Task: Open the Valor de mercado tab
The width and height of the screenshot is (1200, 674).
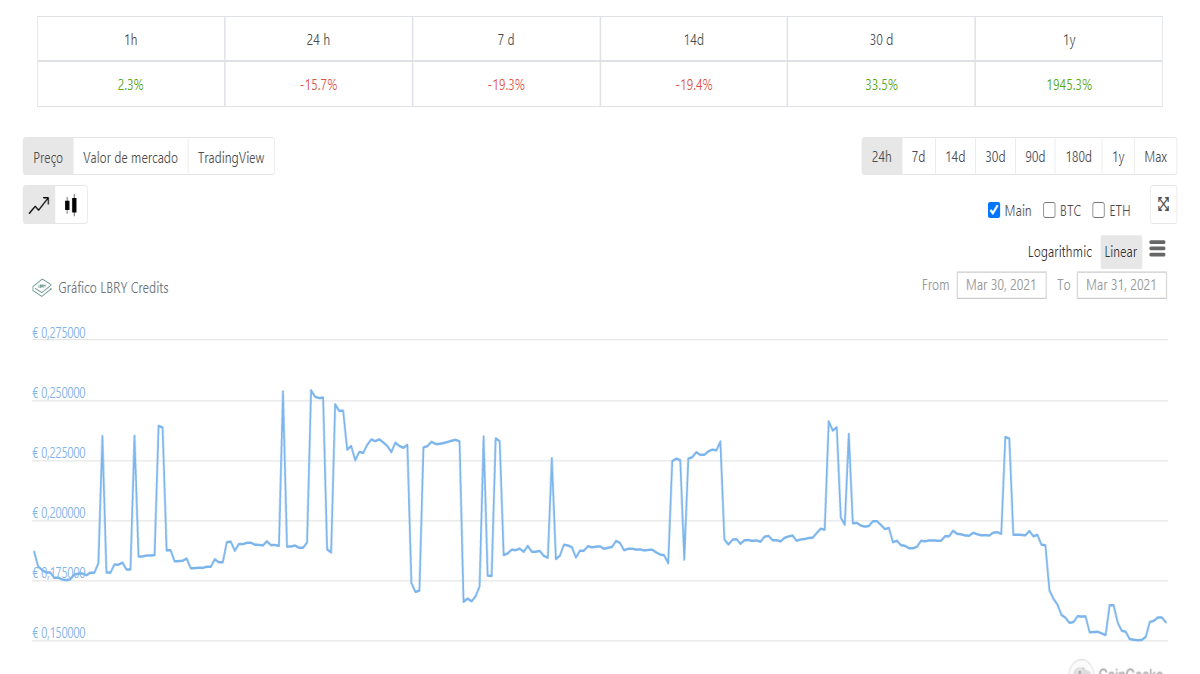Action: point(130,157)
